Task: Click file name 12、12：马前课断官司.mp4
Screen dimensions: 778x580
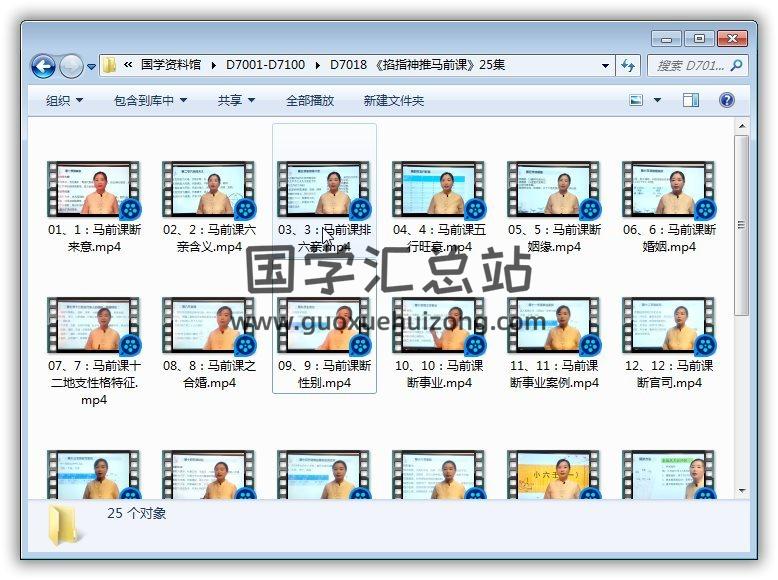Action: tap(669, 374)
